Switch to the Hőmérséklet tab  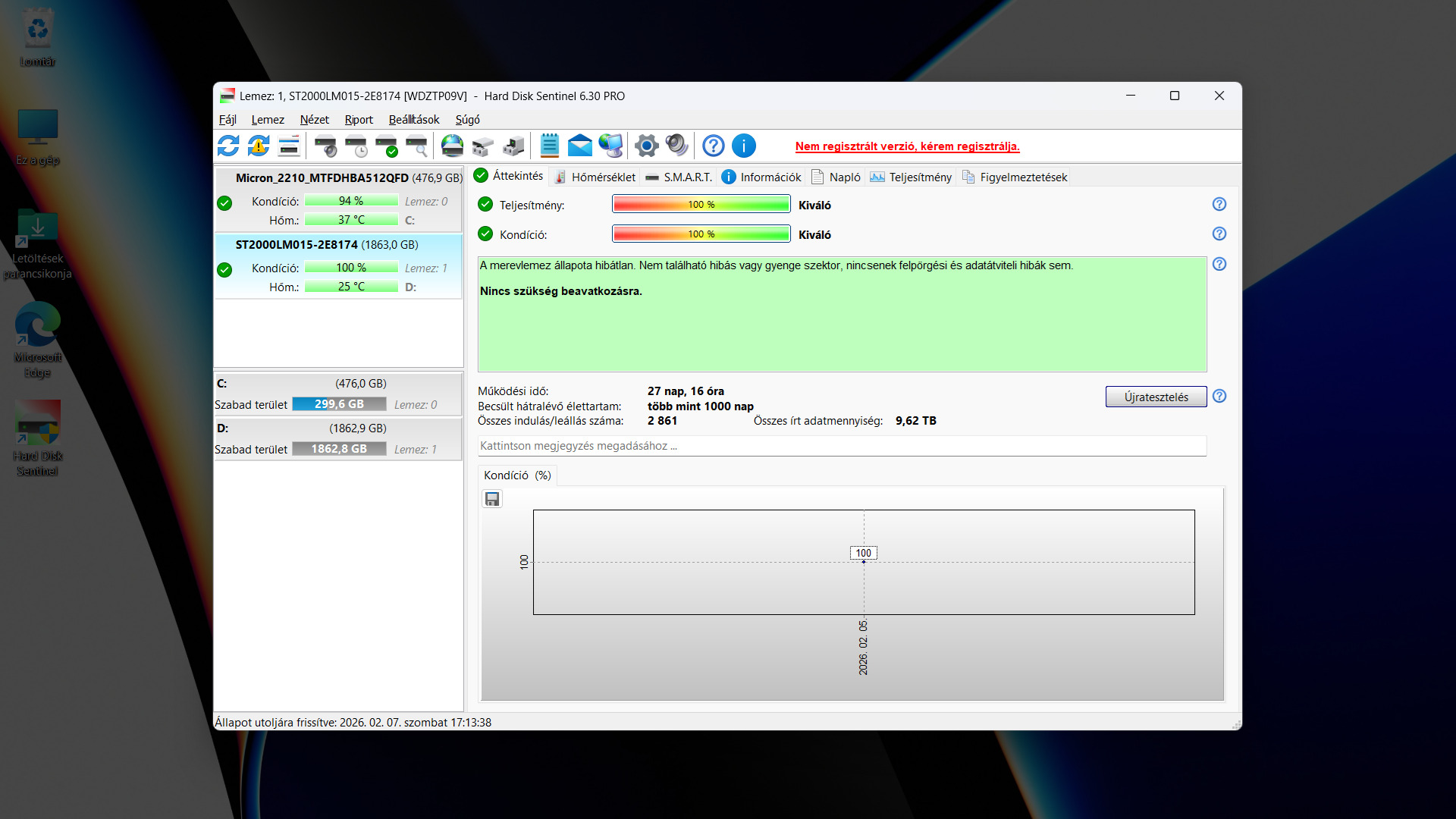595,177
